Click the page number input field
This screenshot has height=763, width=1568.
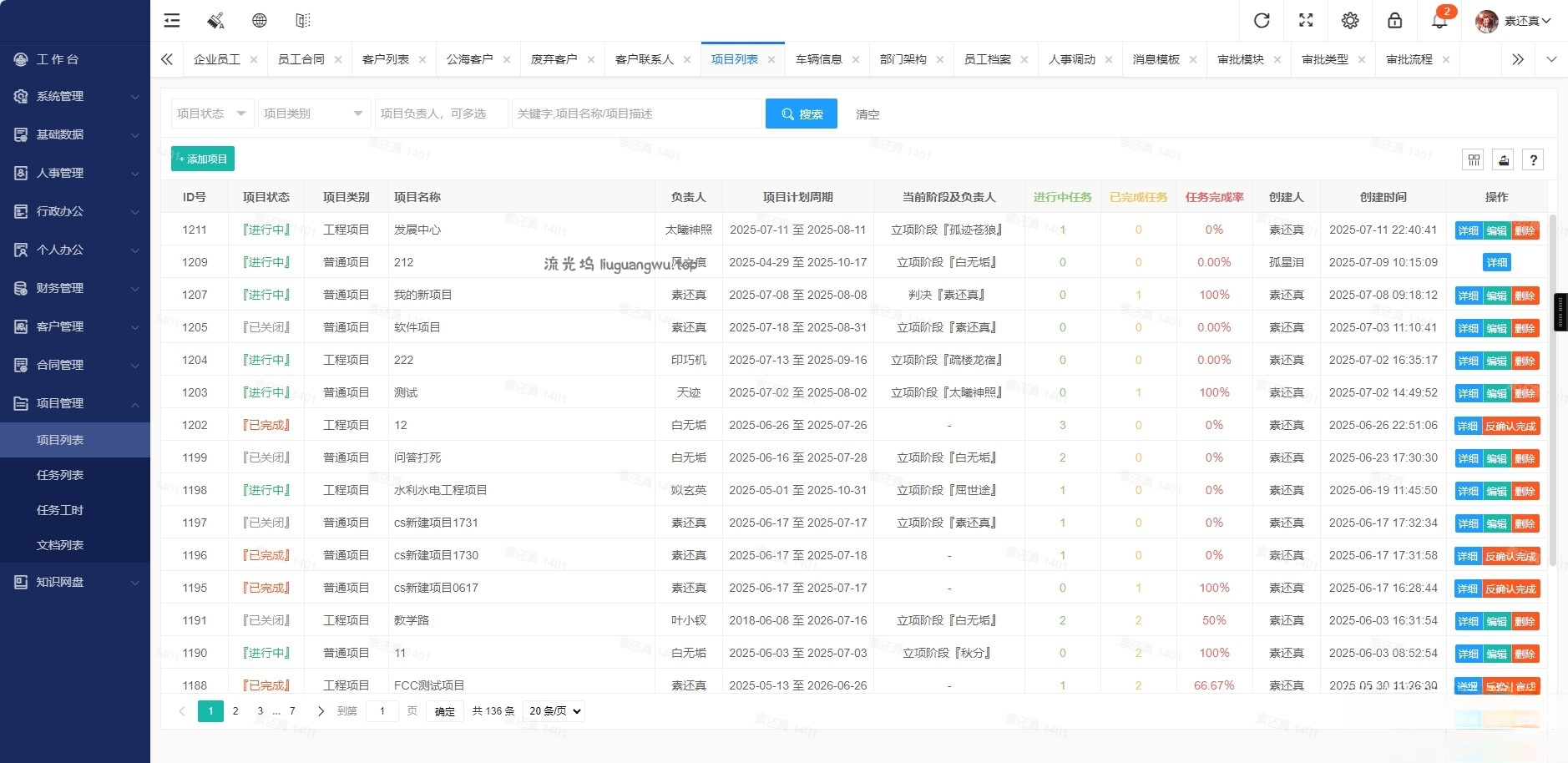point(382,710)
